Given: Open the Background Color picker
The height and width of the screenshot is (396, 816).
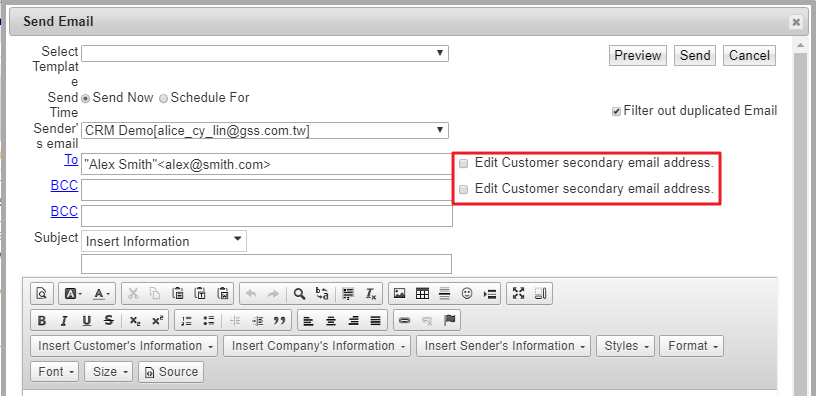Looking at the screenshot, I should point(73,294).
